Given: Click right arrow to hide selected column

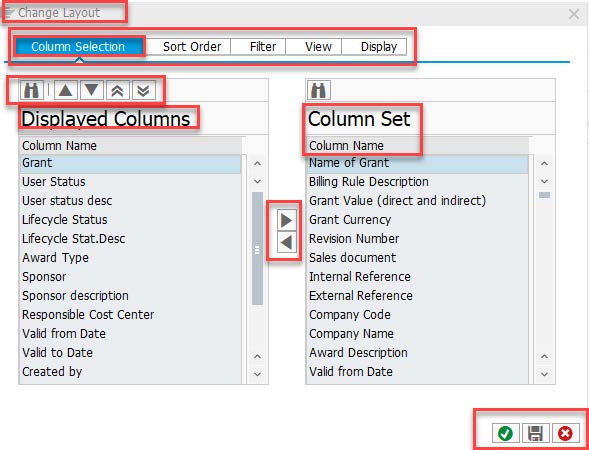Looking at the screenshot, I should 287,220.
